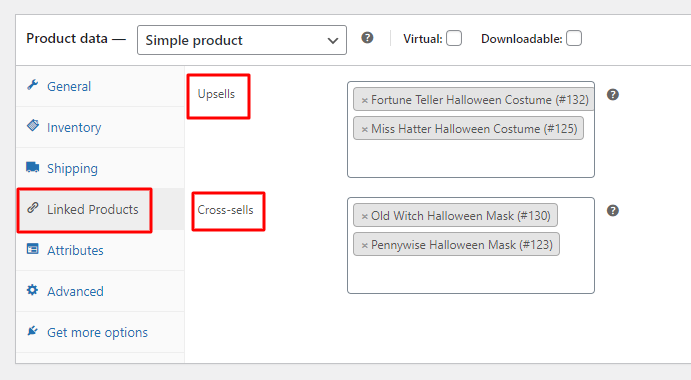Click the Upsells field label
Image resolution: width=691 pixels, height=380 pixels.
click(x=216, y=94)
